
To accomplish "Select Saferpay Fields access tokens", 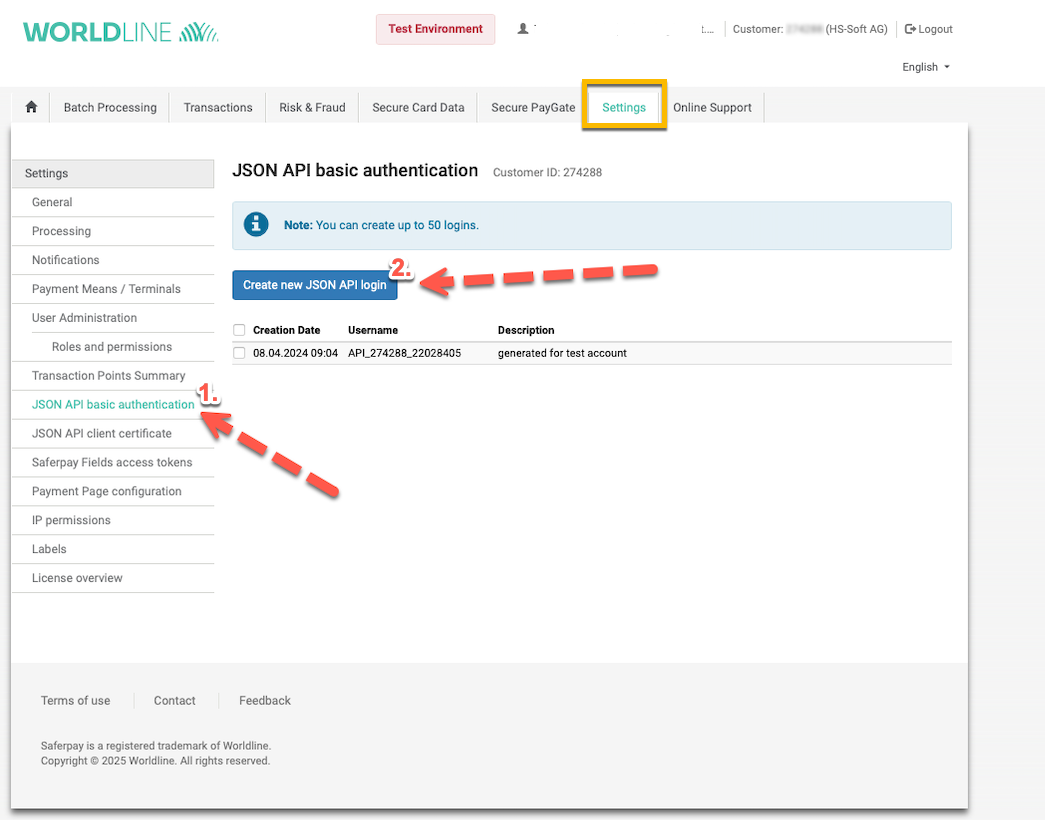I will (x=112, y=462).
